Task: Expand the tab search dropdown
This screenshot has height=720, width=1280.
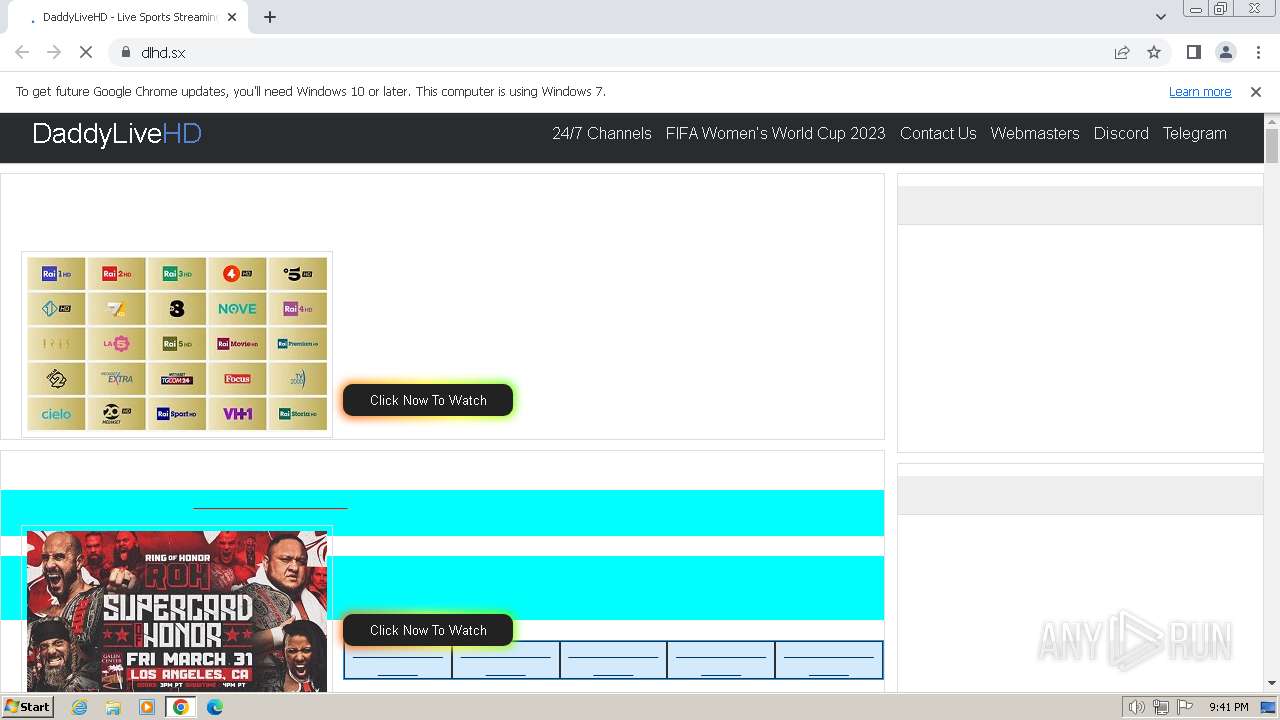Action: [1161, 17]
